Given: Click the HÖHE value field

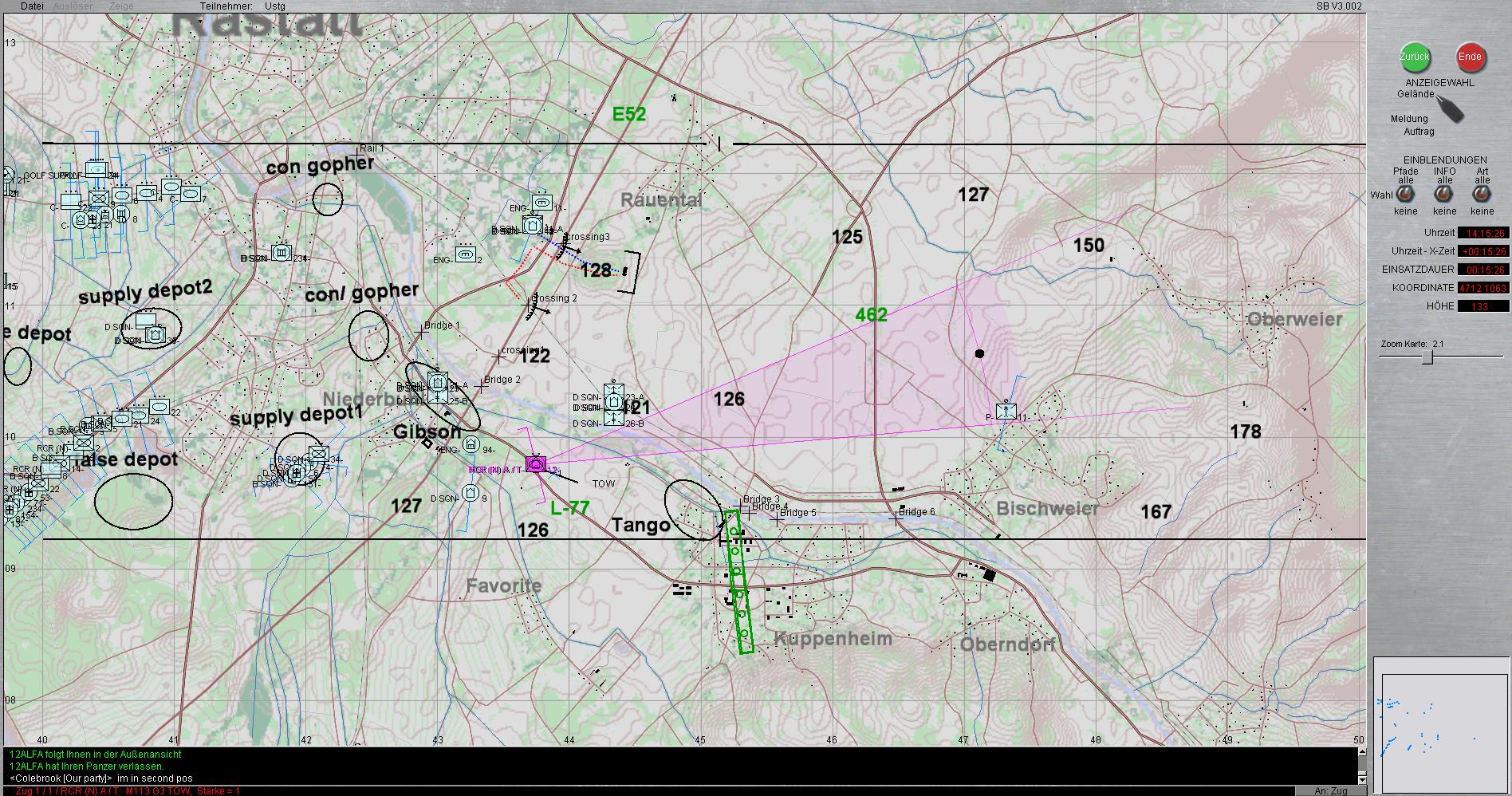Looking at the screenshot, I should [x=1483, y=306].
